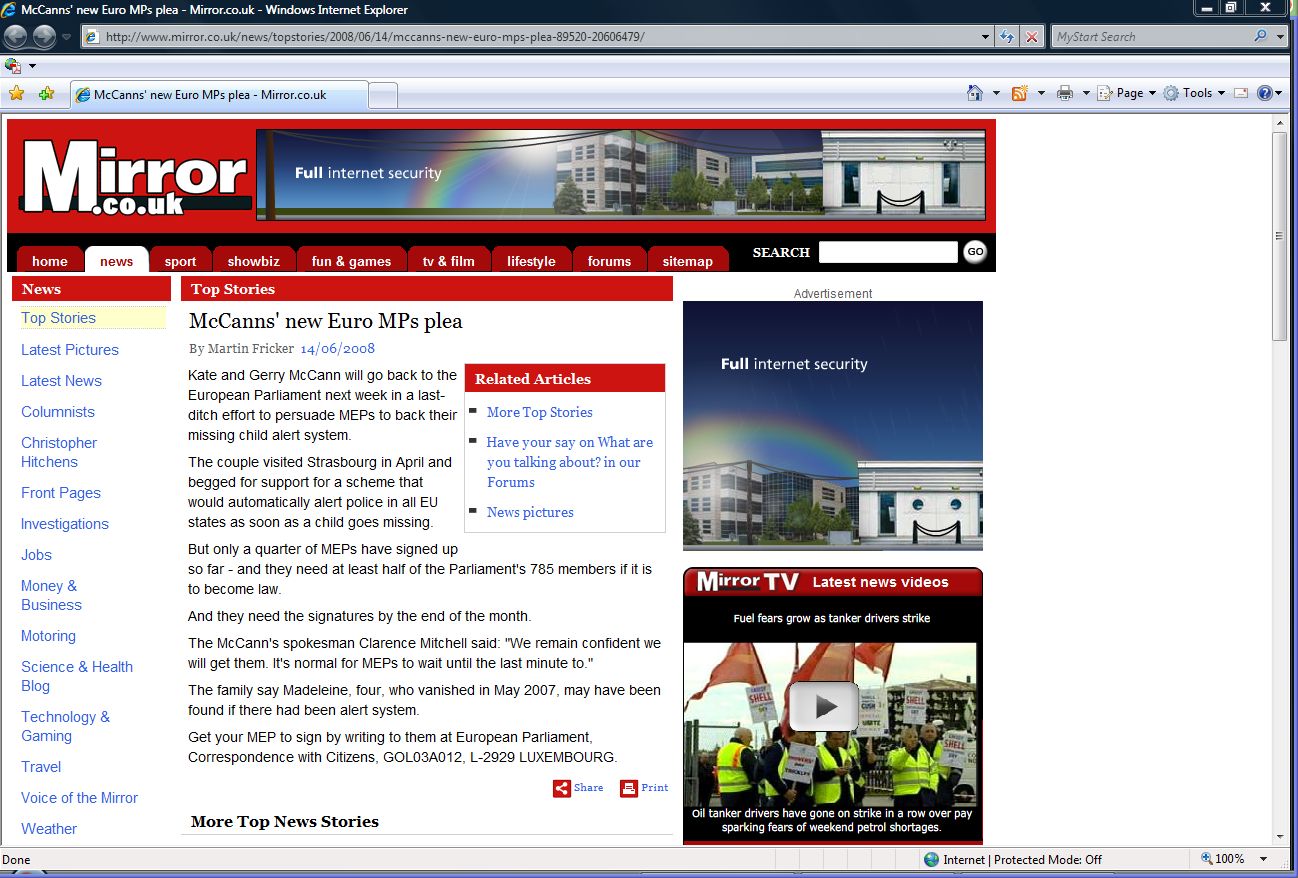The height and width of the screenshot is (878, 1298).
Task: Play the tanker drivers strike video
Action: tap(824, 706)
